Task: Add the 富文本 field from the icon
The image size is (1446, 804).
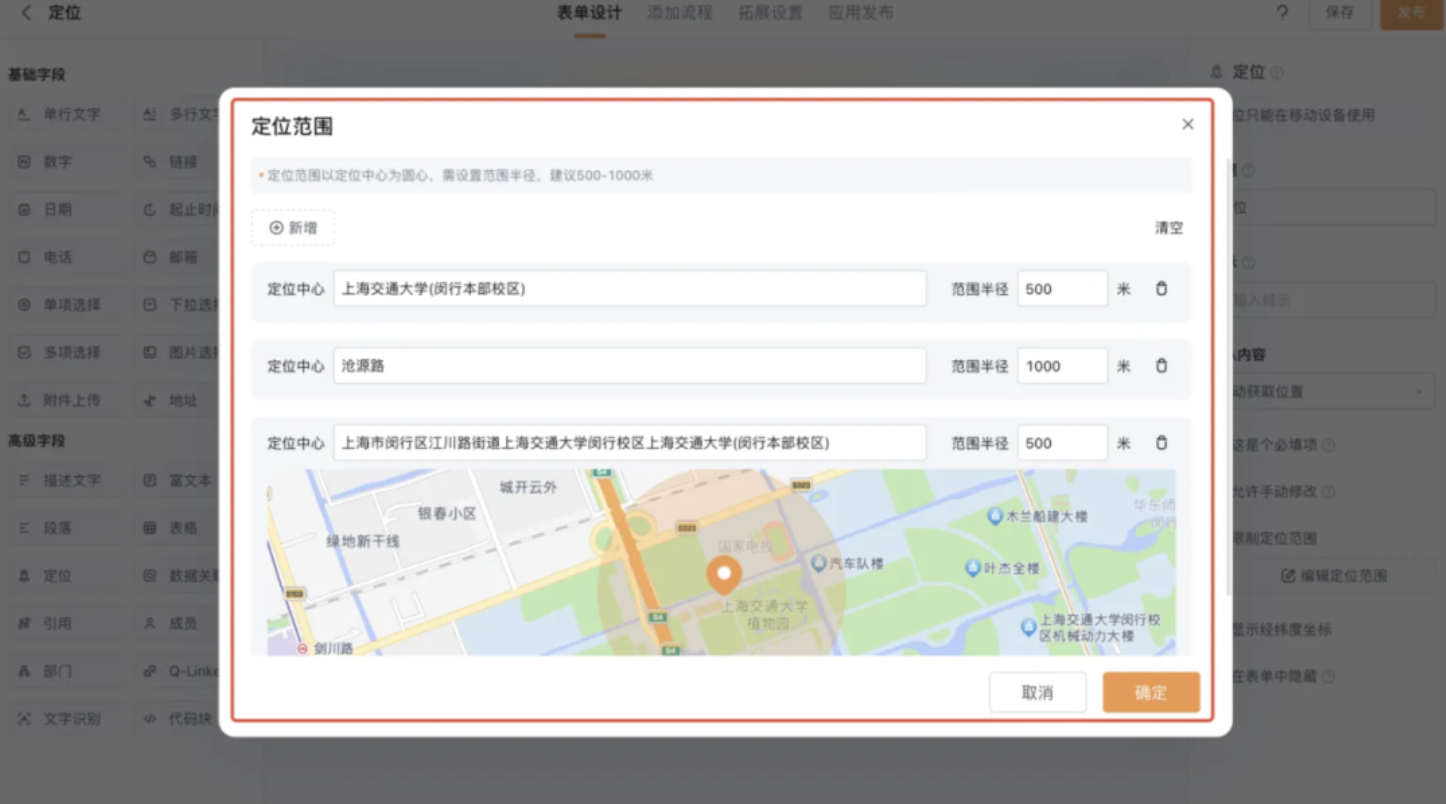Action: pyautogui.click(x=150, y=480)
